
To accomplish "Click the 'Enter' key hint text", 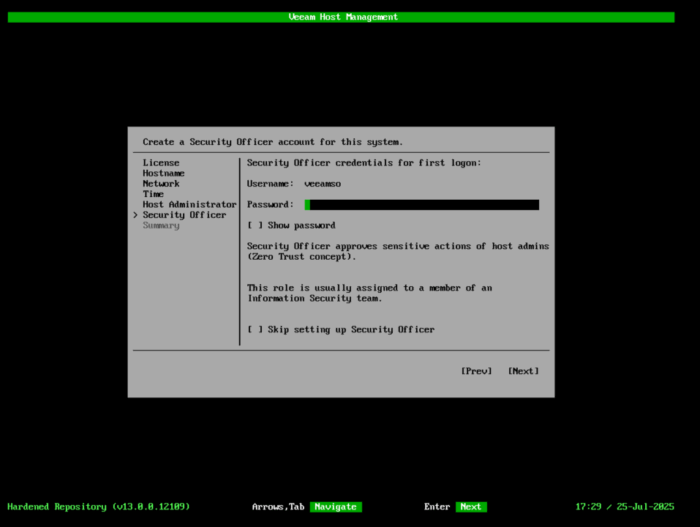I will [x=437, y=507].
